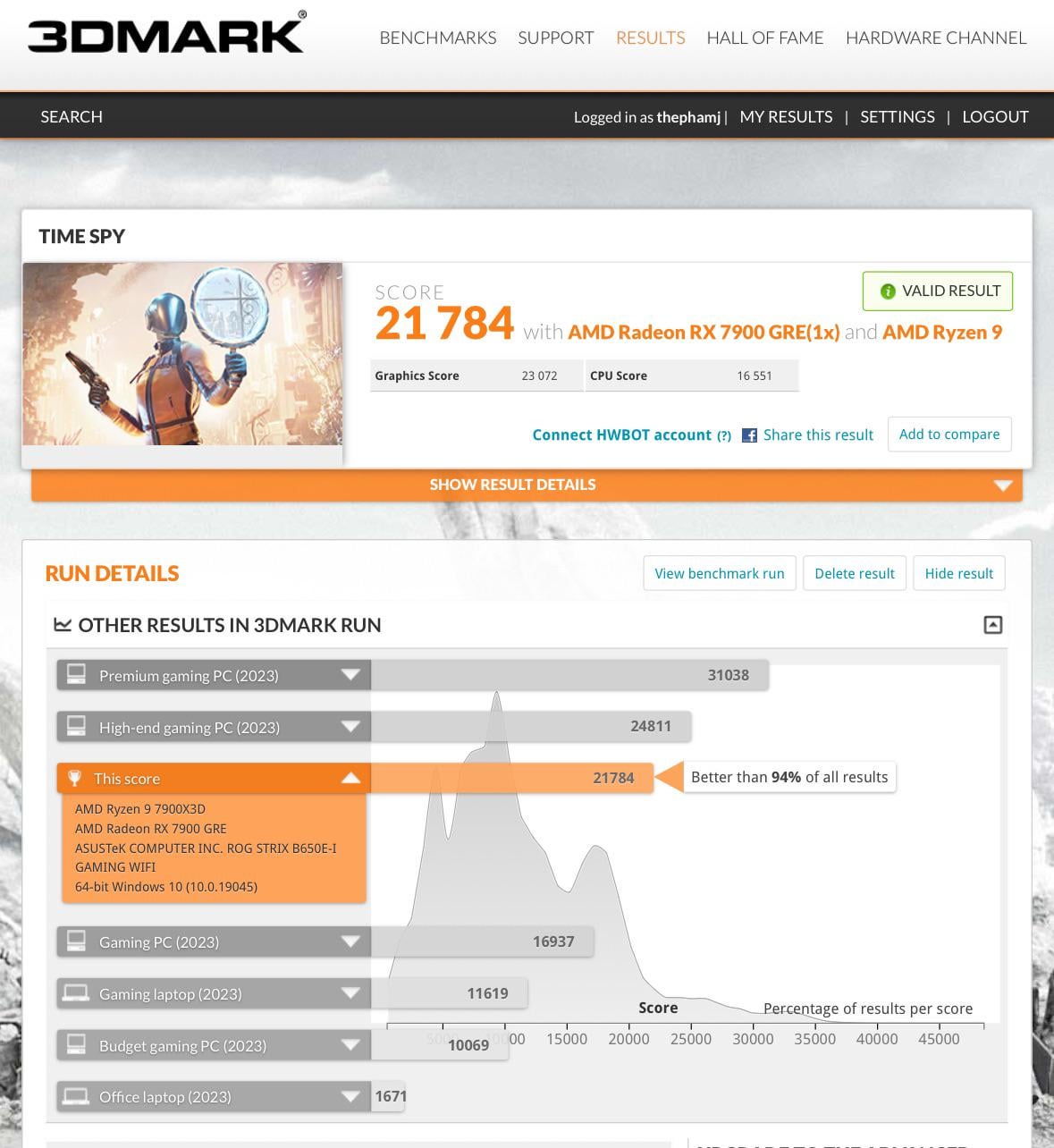Click the chart icon beside Other Results heading
This screenshot has width=1054, height=1148.
tap(63, 625)
